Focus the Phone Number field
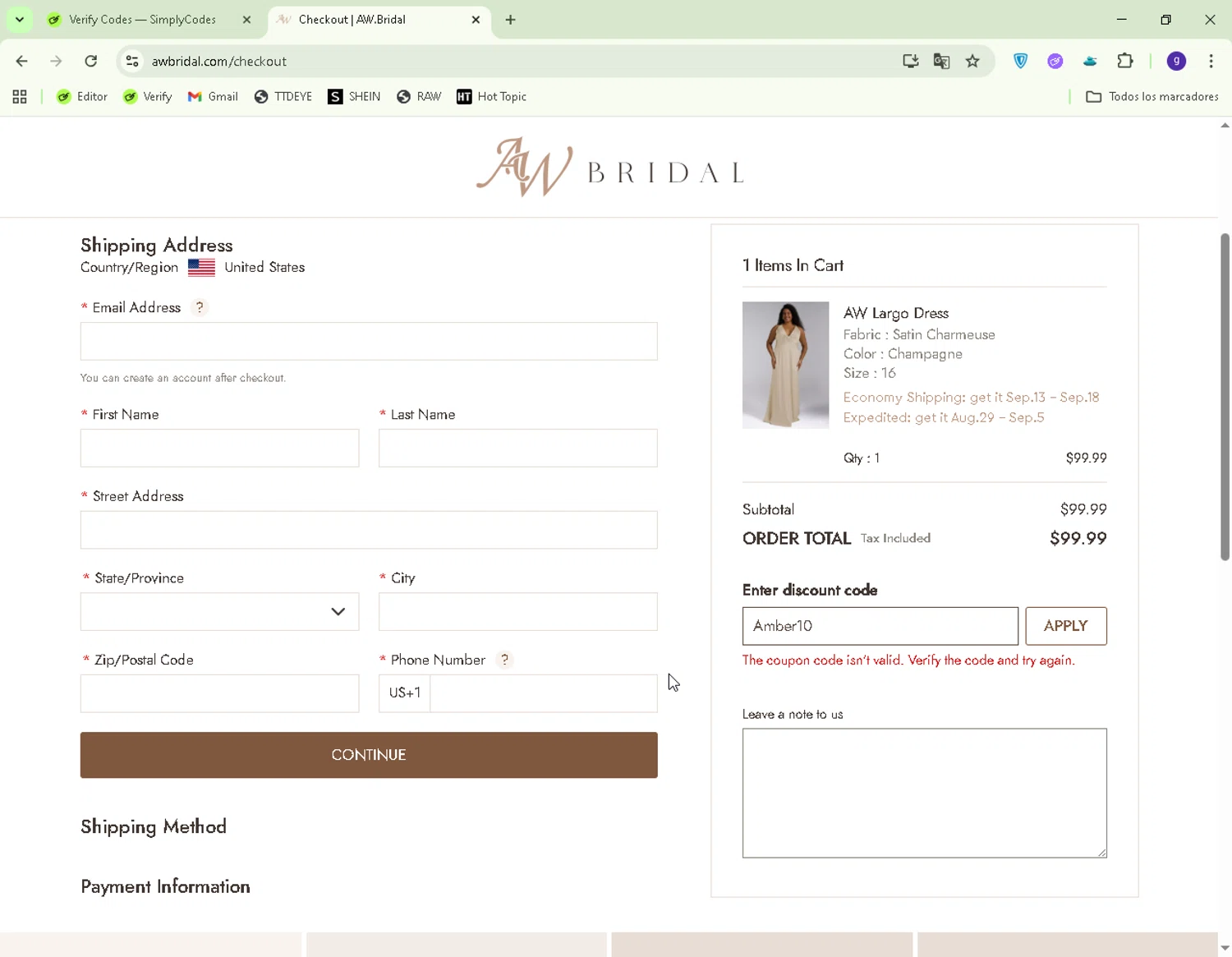 [x=544, y=693]
